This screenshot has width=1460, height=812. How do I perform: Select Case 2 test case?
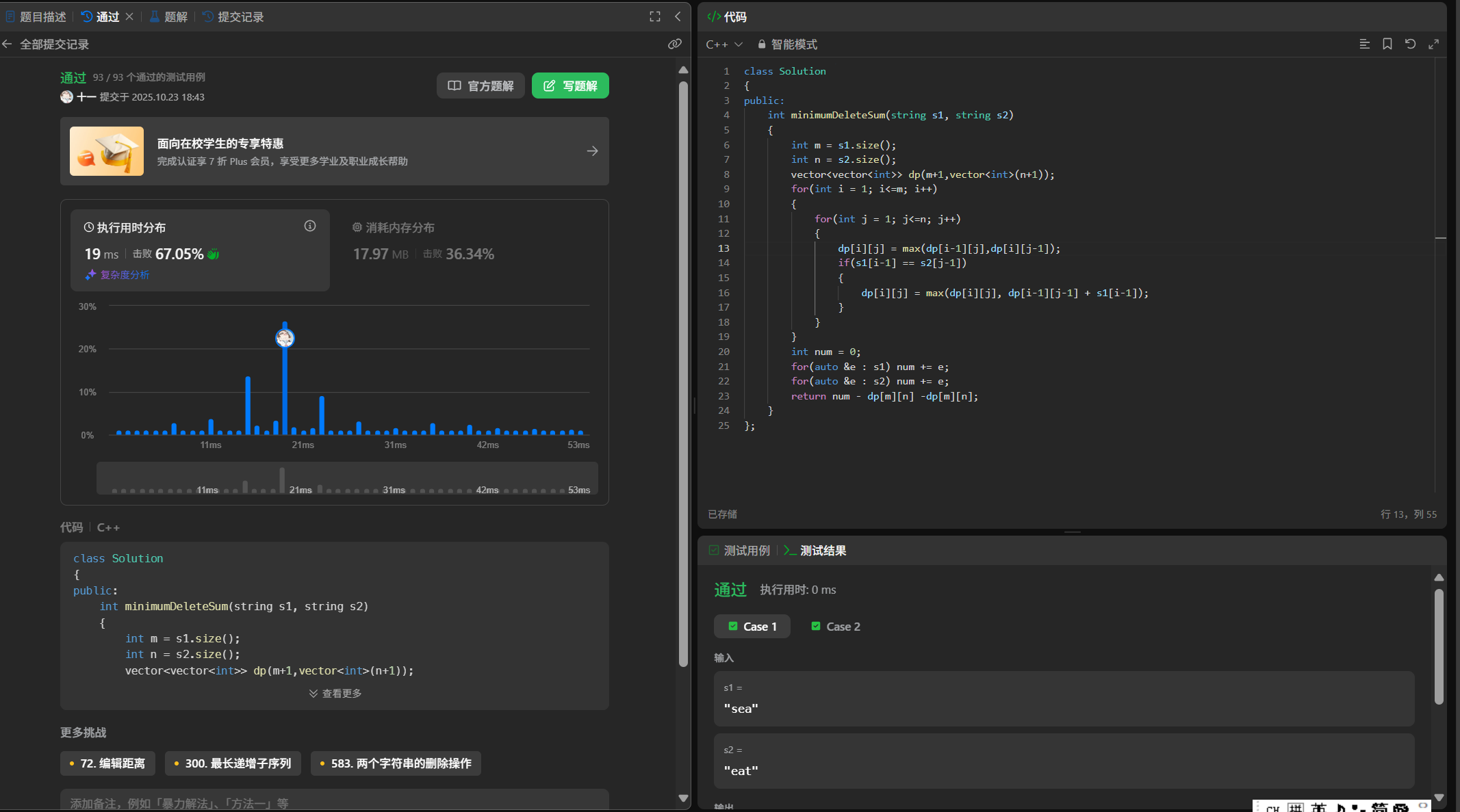(836, 627)
